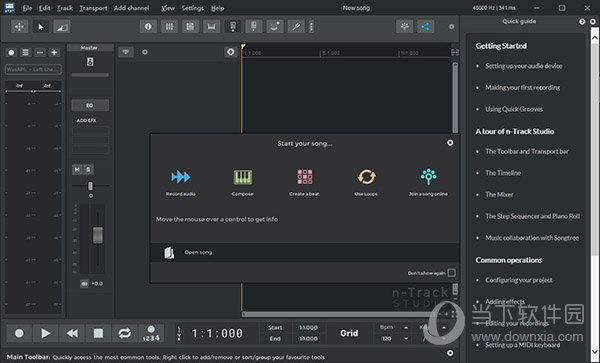Mute the Master channel with M
The image size is (600, 363).
[77, 169]
